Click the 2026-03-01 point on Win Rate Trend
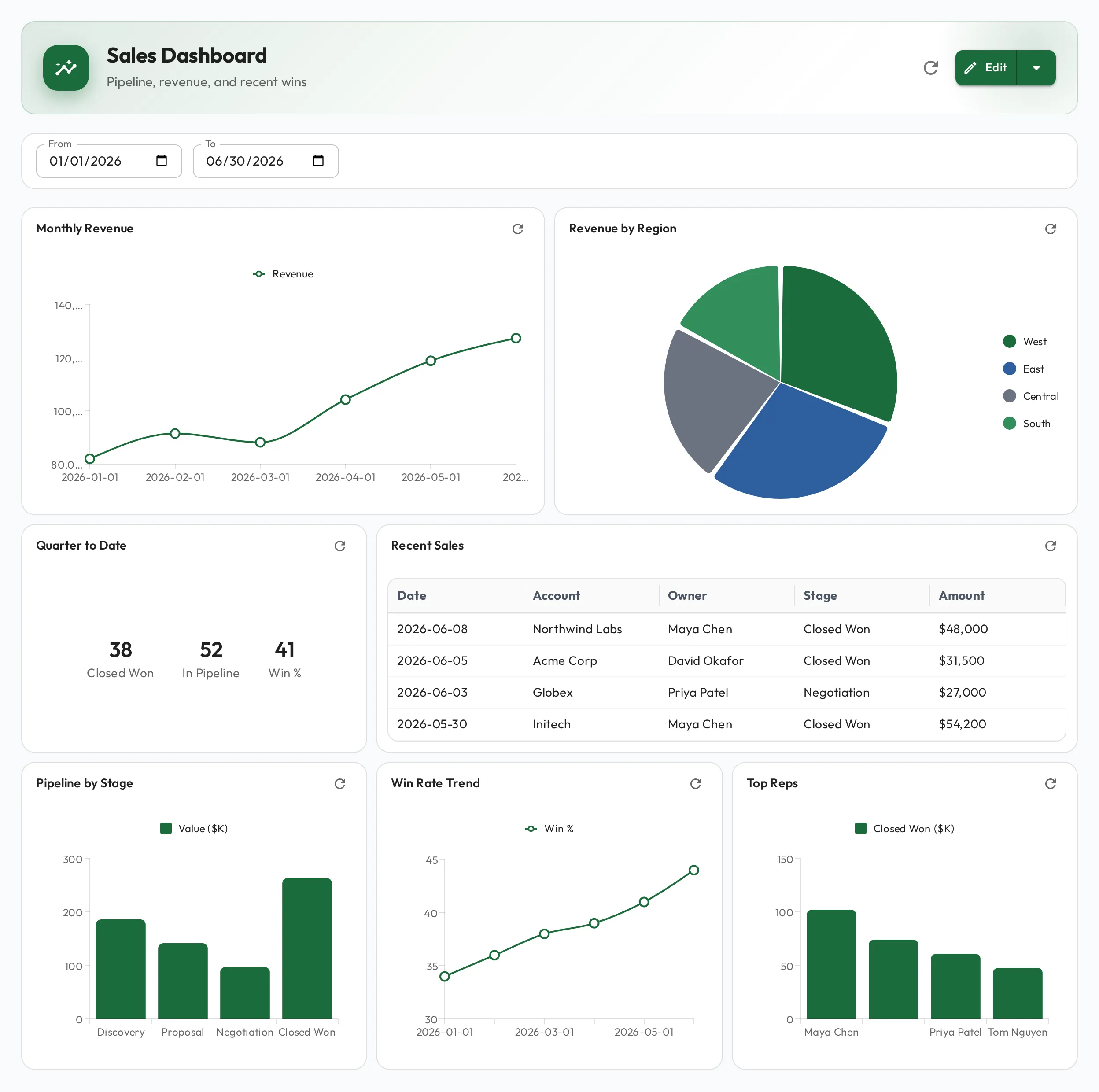 [544, 934]
